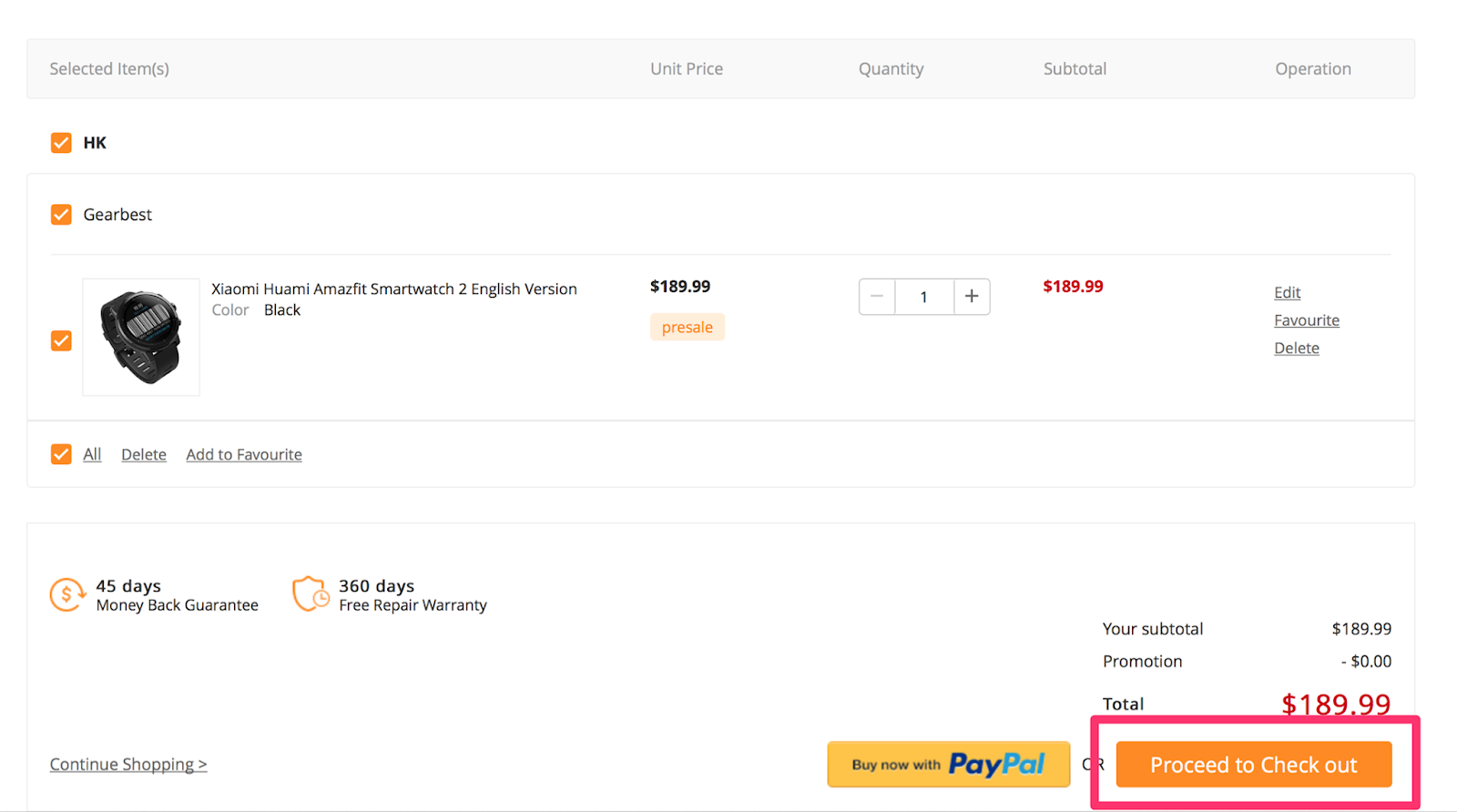This screenshot has width=1457, height=812.
Task: Delete the smartwatch using the operation link
Action: click(1297, 348)
